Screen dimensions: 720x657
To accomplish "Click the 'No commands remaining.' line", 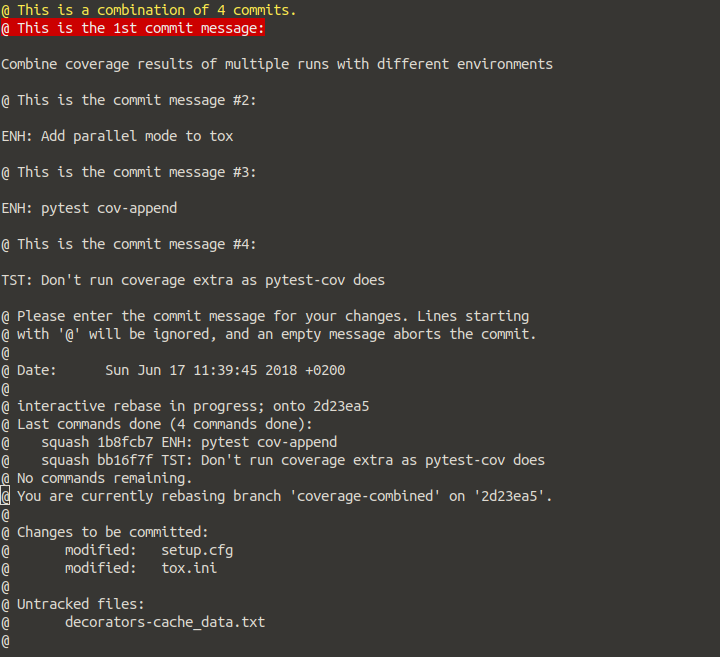I will click(104, 478).
